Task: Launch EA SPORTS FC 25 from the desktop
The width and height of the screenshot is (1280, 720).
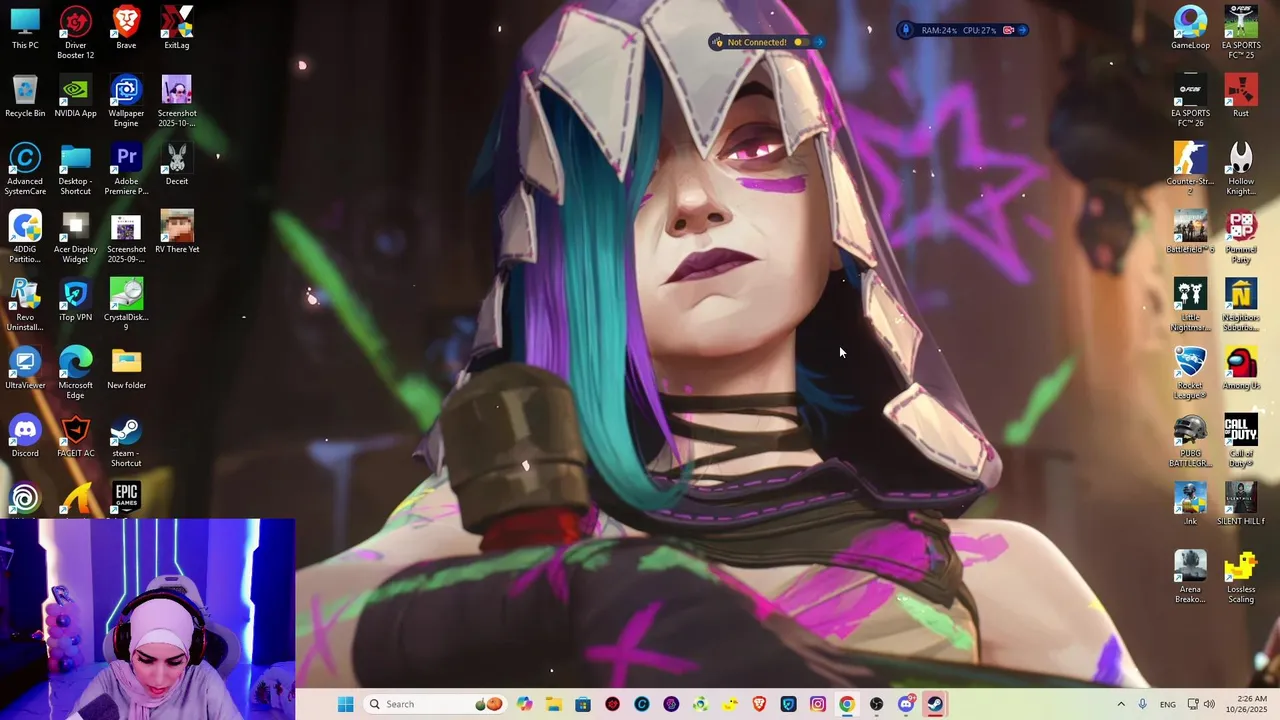Action: click(x=1241, y=32)
